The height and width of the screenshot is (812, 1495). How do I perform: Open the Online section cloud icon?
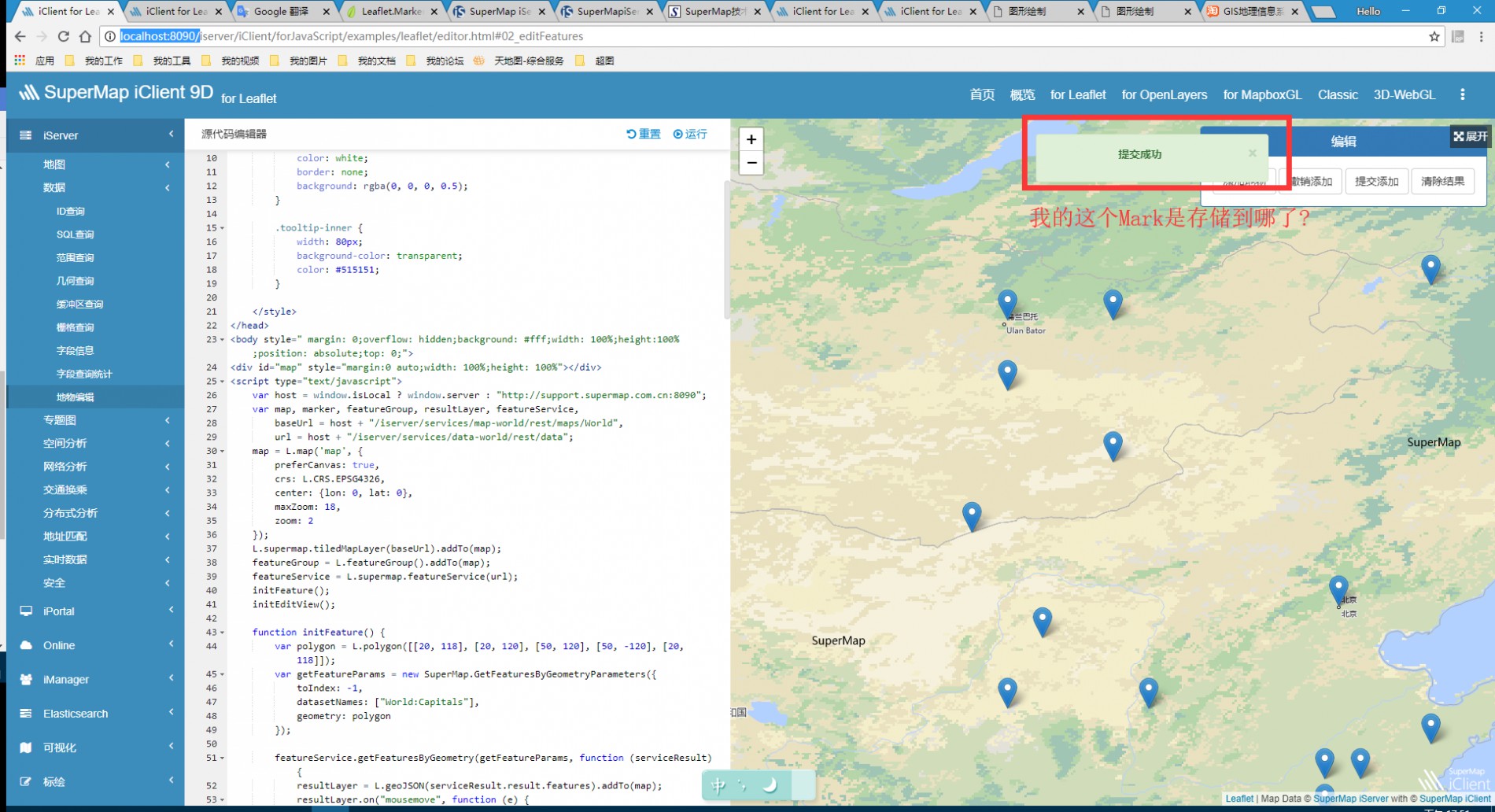pos(26,645)
